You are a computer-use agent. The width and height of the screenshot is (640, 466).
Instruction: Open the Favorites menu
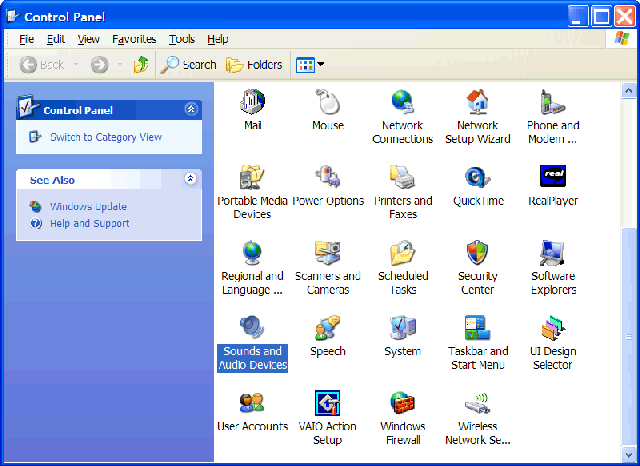(134, 39)
